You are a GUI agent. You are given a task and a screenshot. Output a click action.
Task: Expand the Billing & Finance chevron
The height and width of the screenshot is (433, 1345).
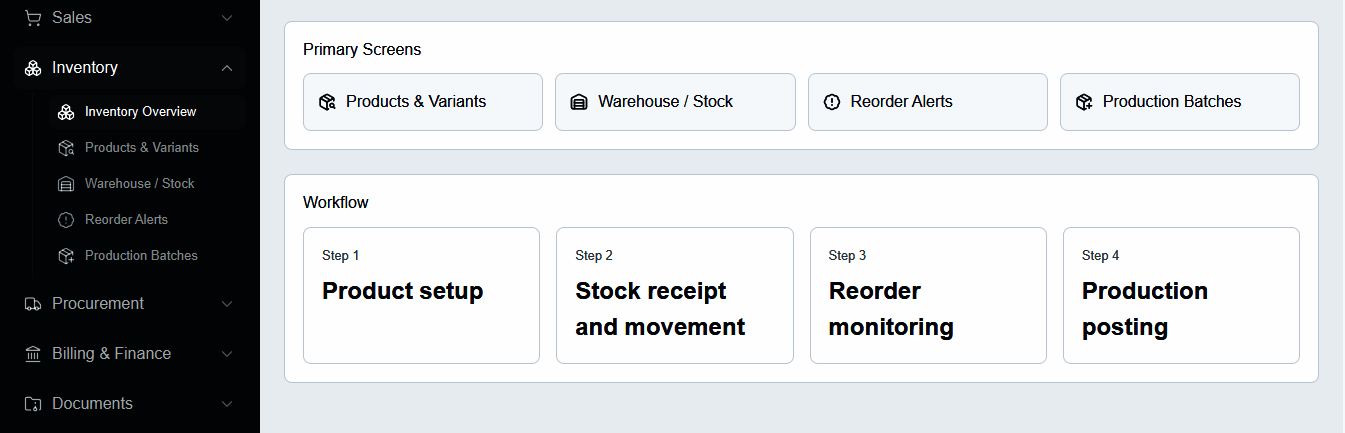coord(227,354)
